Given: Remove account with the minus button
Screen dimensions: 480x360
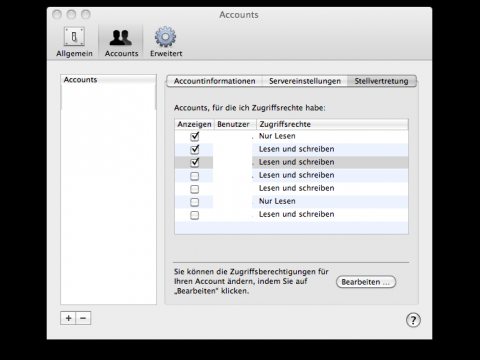Looking at the screenshot, I should coord(83,318).
